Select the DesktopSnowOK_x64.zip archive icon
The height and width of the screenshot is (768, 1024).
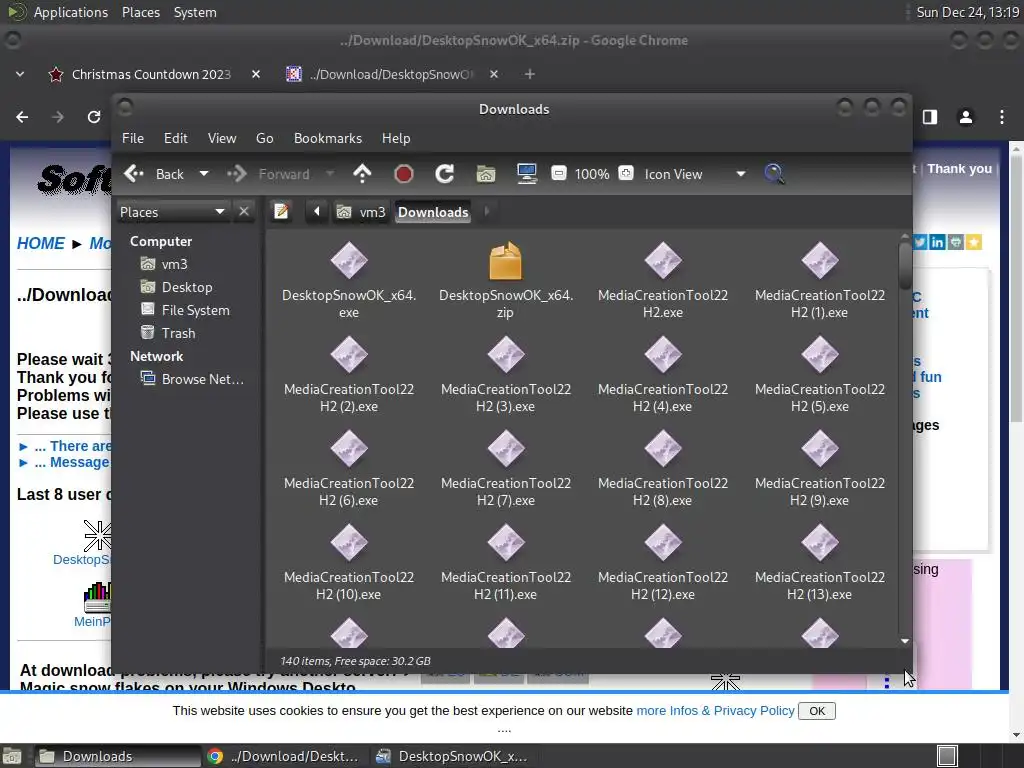(x=505, y=261)
